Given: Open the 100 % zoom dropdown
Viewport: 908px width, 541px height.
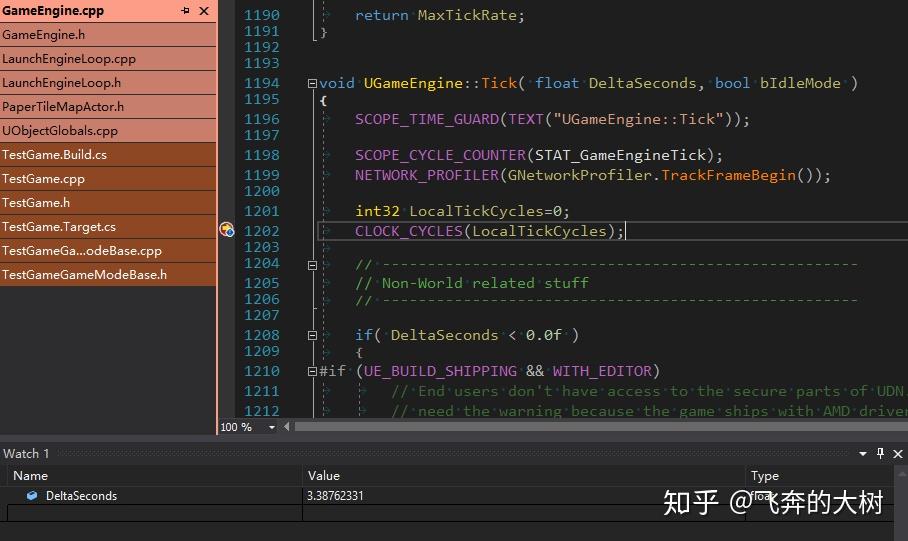Looking at the screenshot, I should coord(272,427).
